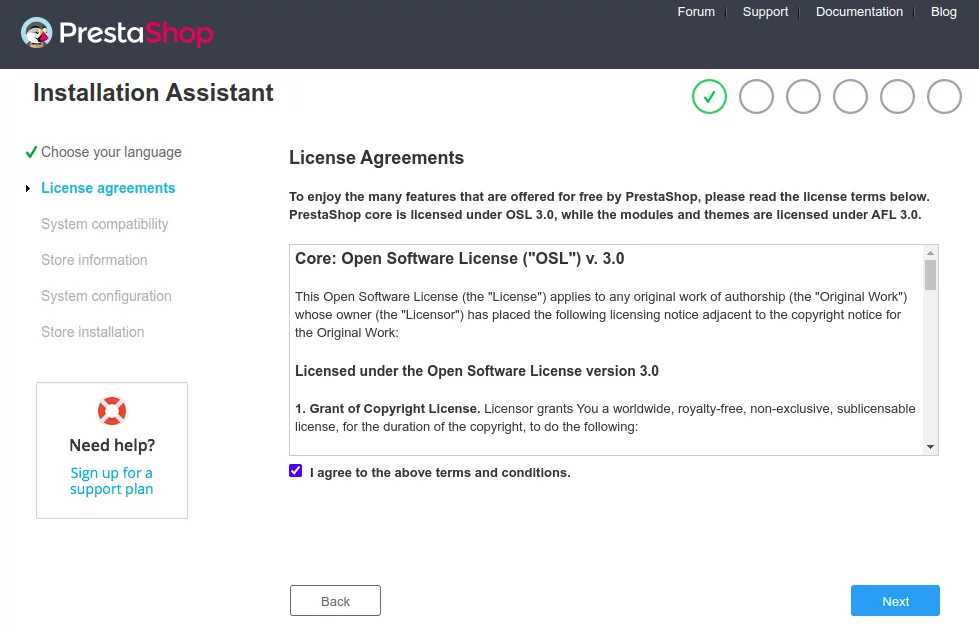979x633 pixels.
Task: Click the license box scroll up arrow
Action: pos(930,253)
